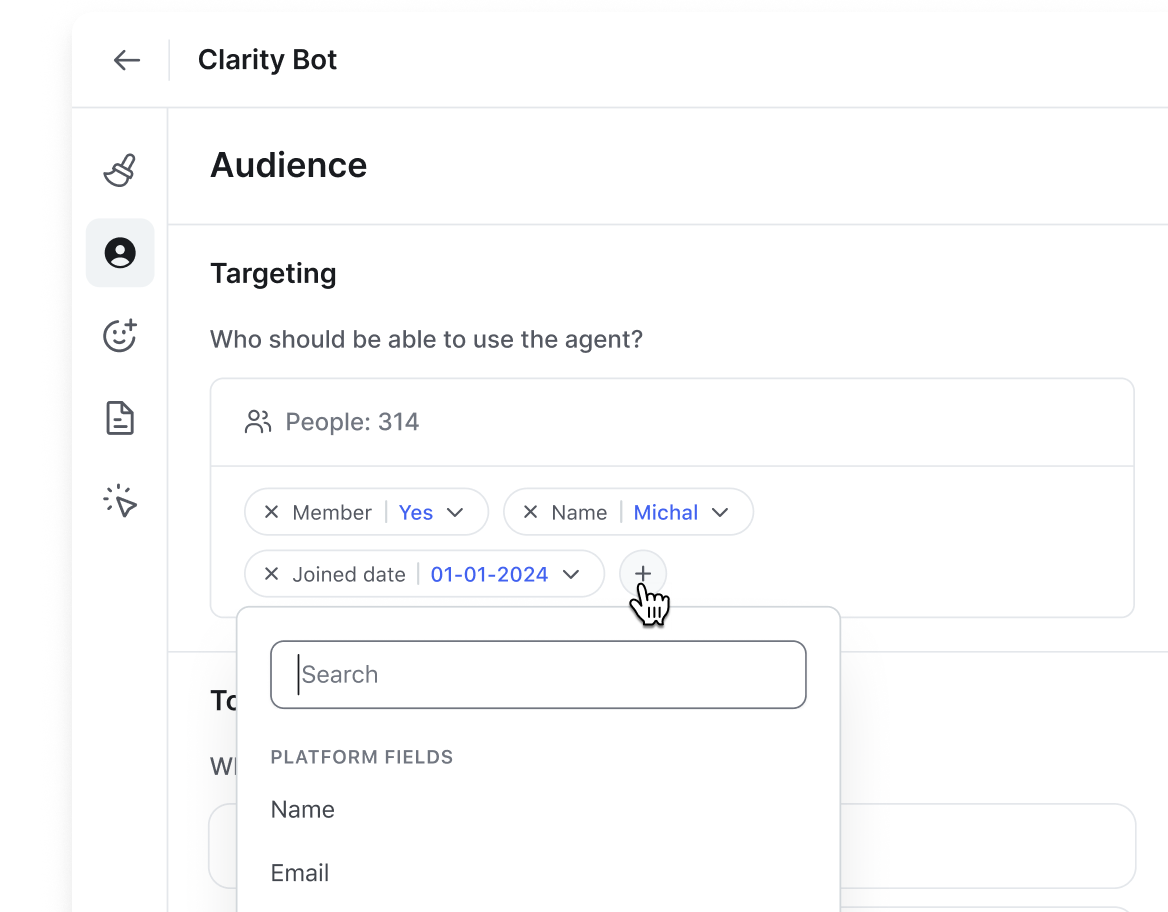Viewport: 1168px width, 912px height.
Task: Remove the Name Michal filter
Action: [530, 512]
